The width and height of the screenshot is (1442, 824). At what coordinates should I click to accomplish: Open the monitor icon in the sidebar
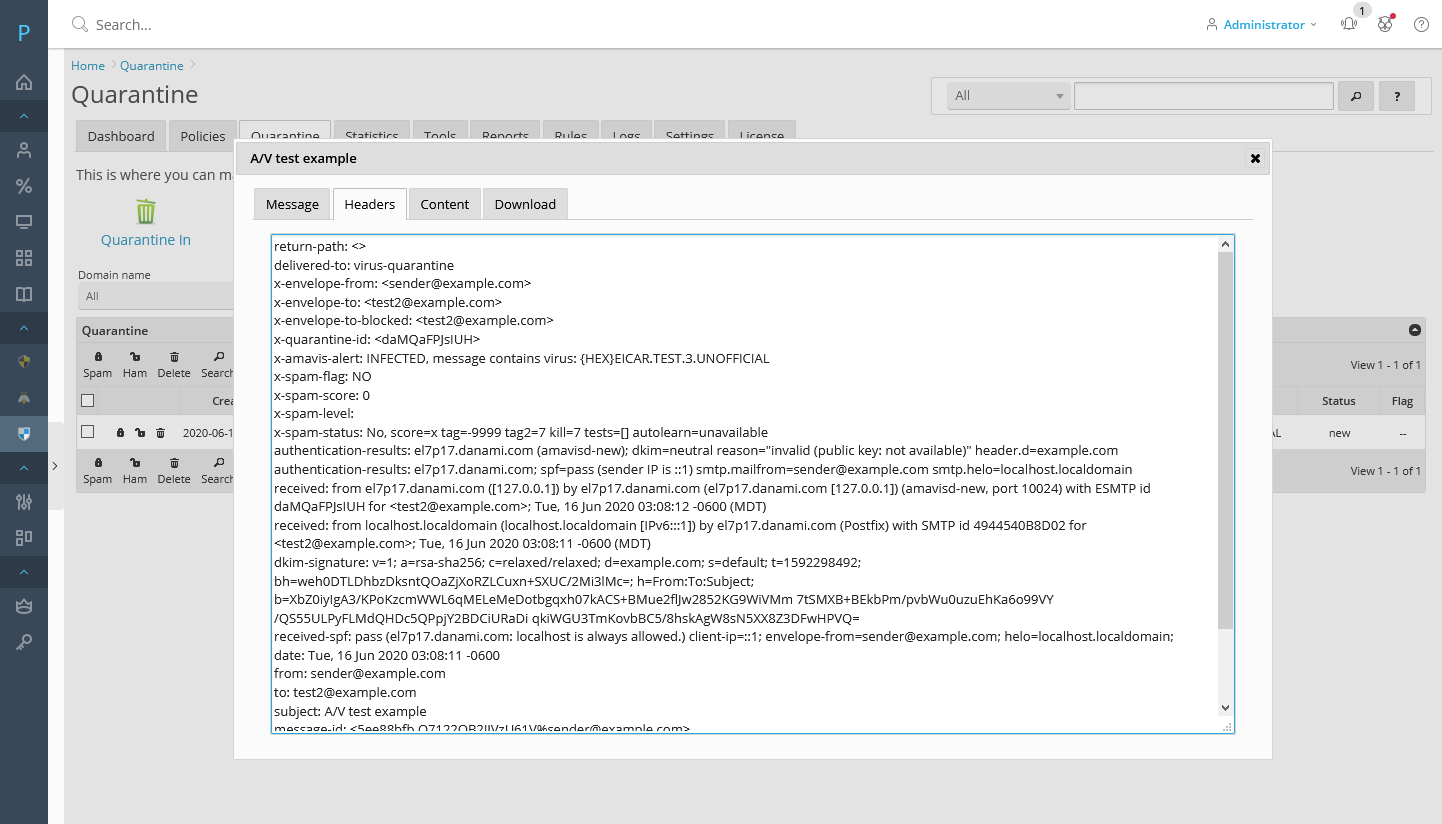point(24,222)
